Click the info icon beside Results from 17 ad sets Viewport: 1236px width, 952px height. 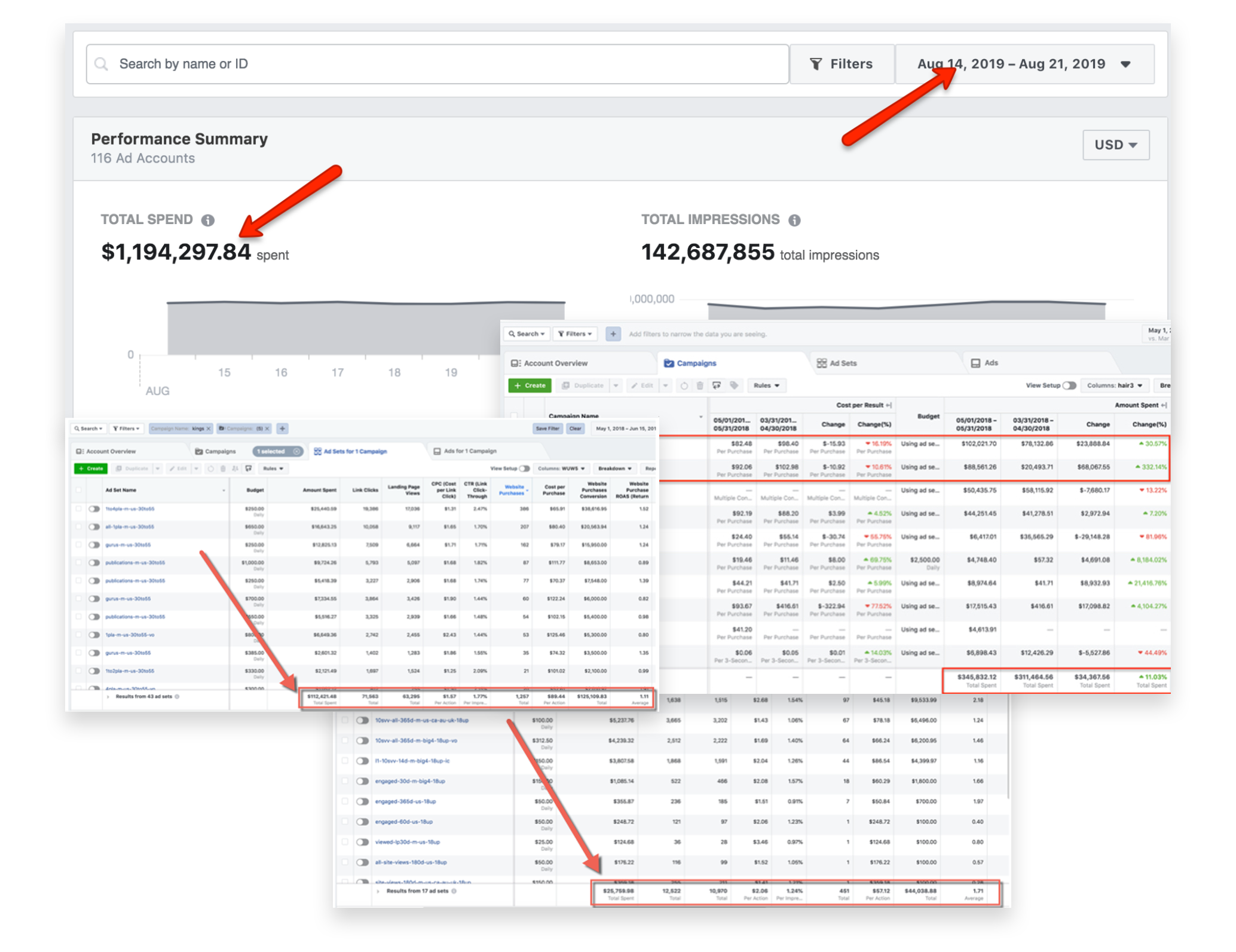pos(454,892)
